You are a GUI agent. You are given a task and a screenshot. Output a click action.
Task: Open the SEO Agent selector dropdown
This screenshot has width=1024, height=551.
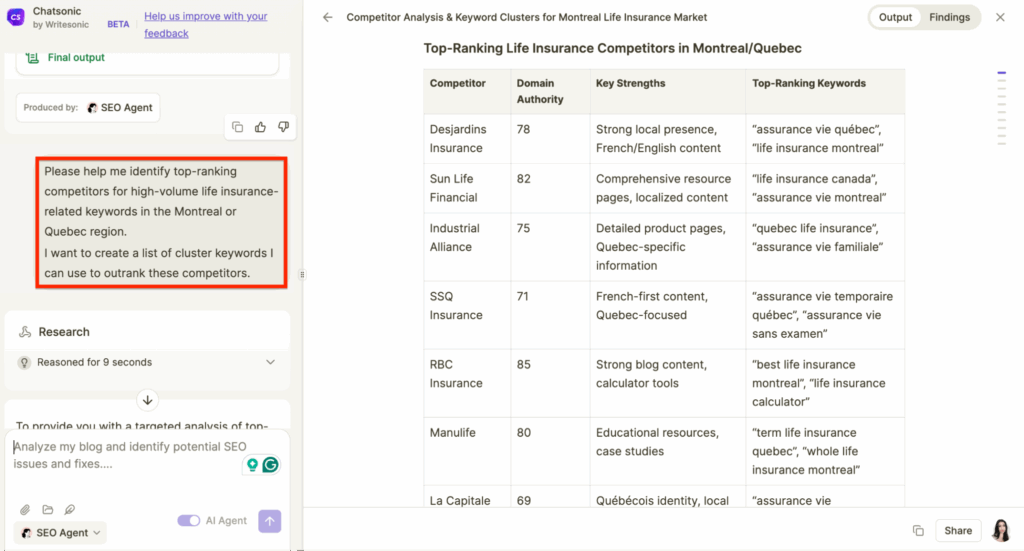click(60, 533)
